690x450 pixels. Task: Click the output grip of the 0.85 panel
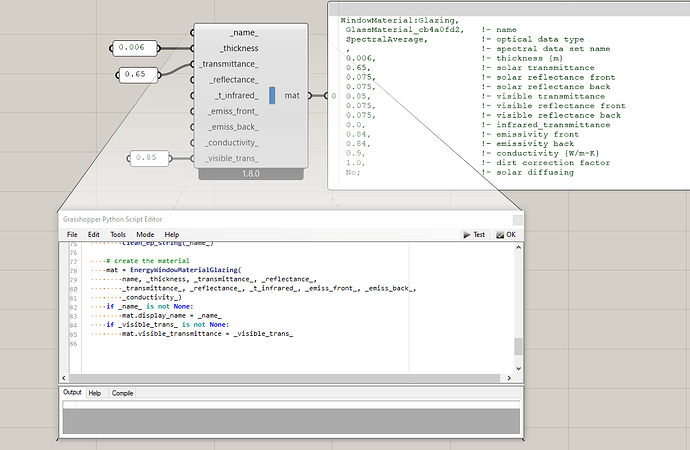point(170,158)
